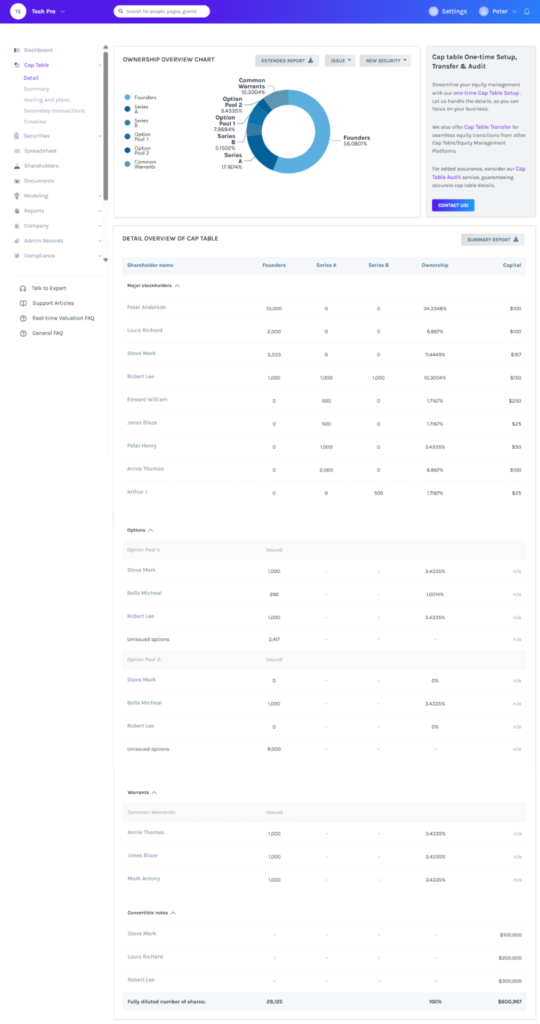
Task: Download the Summary Report
Action: coord(492,240)
